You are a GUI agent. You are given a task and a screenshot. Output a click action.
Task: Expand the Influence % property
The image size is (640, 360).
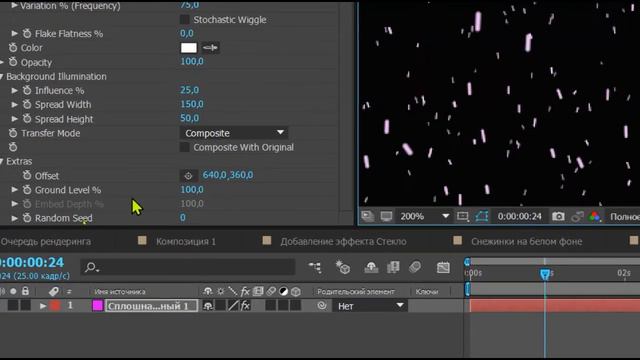(x=15, y=90)
